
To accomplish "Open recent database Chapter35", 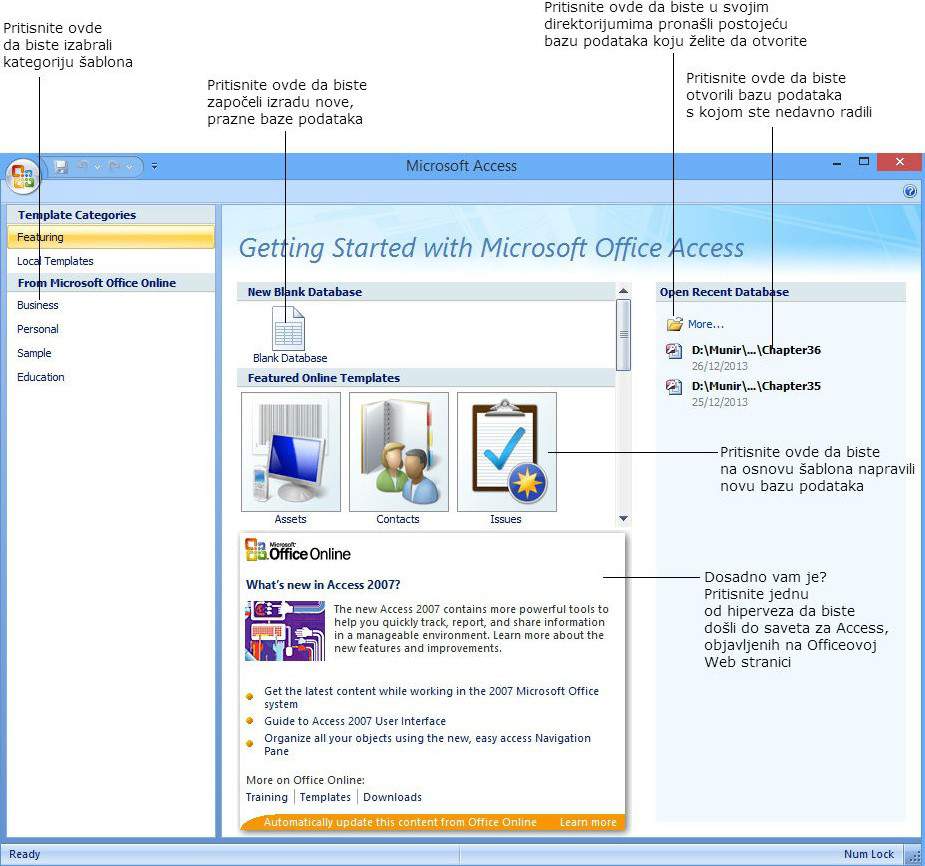I will (756, 386).
